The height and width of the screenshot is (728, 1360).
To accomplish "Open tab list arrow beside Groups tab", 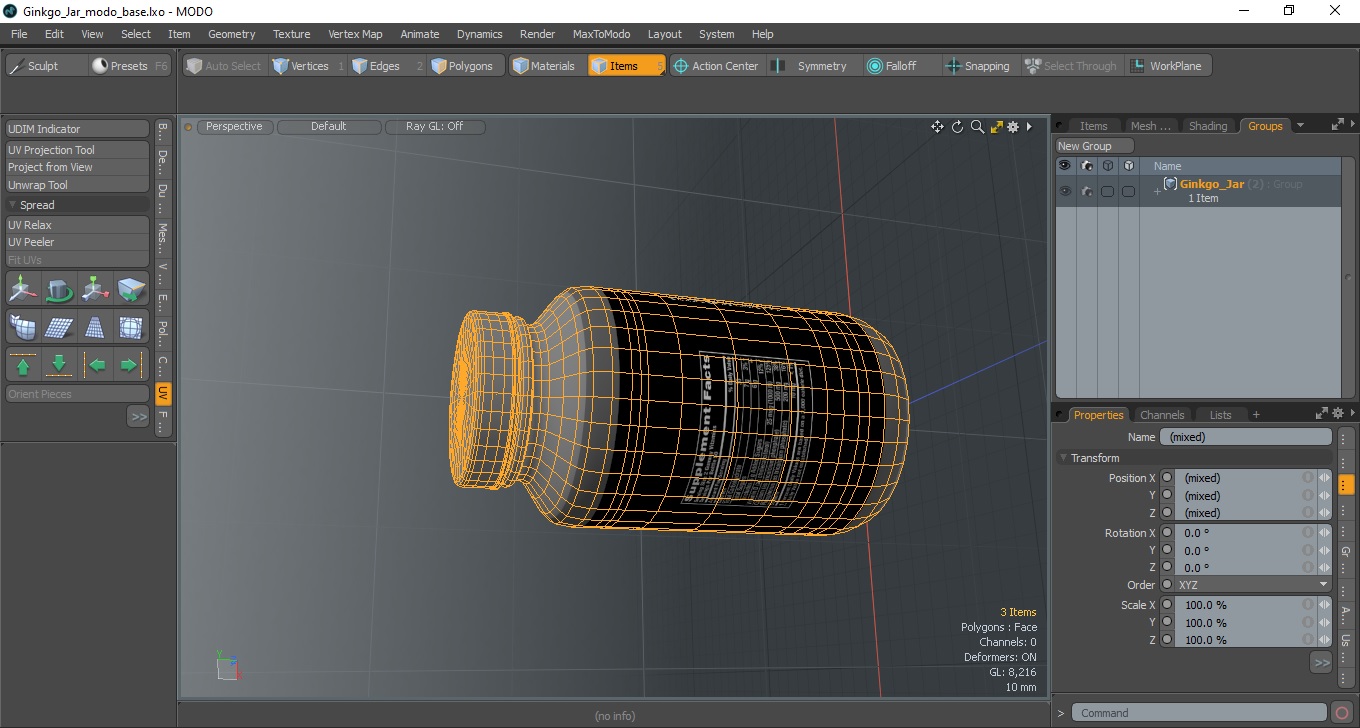I will click(1300, 126).
